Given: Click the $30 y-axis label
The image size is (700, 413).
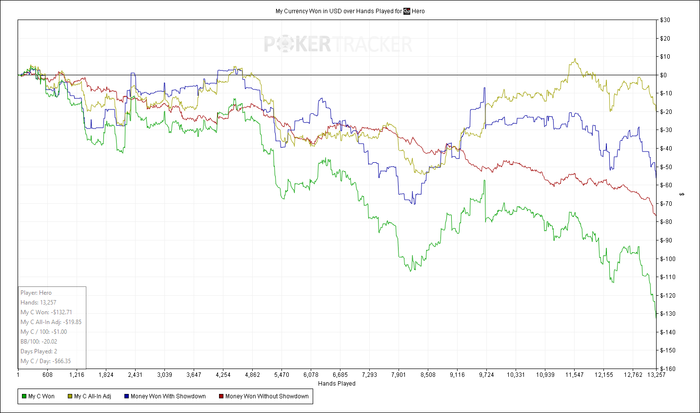Looking at the screenshot, I should [x=665, y=20].
